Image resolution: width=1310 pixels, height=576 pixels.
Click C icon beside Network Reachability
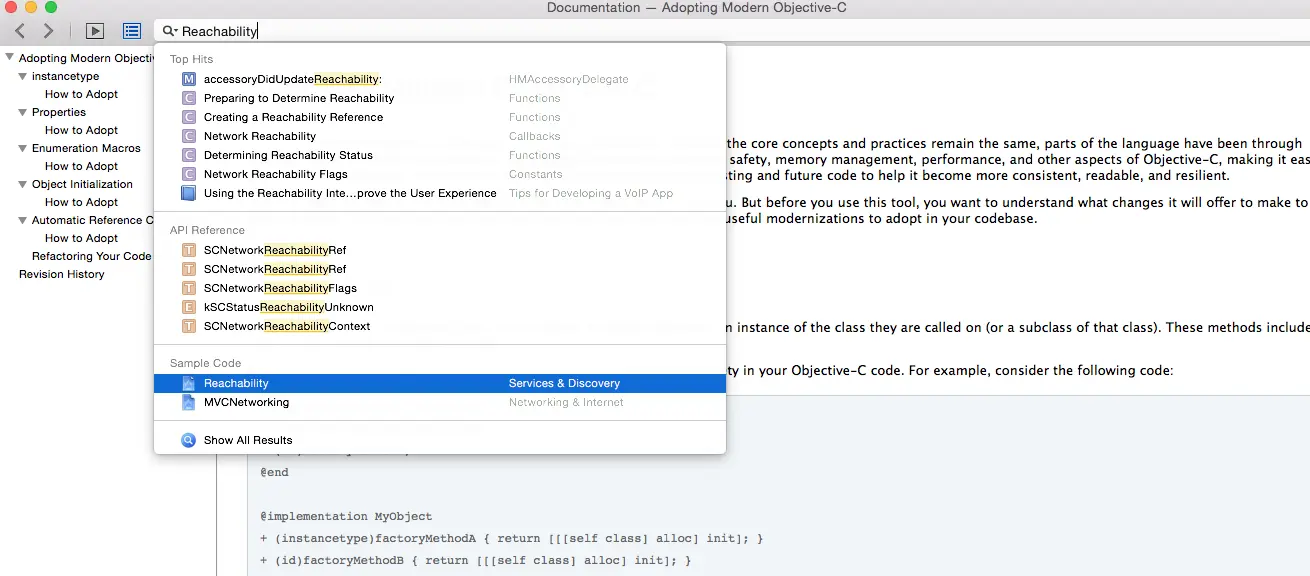189,136
